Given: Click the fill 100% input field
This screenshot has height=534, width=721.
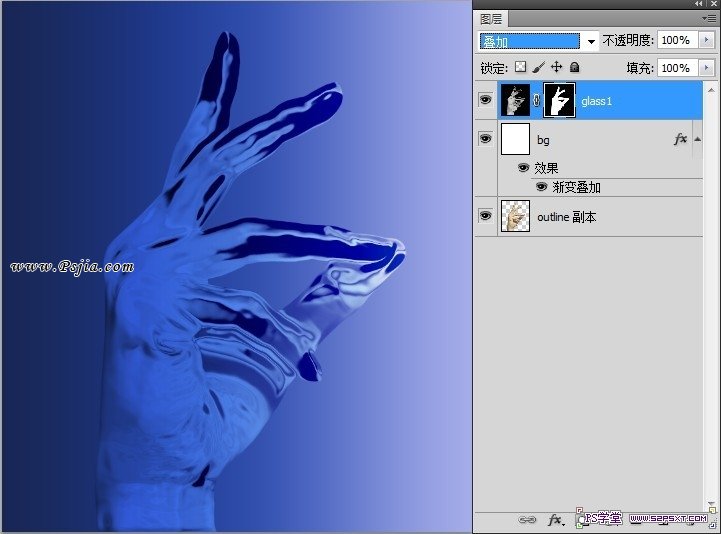Looking at the screenshot, I should [678, 68].
